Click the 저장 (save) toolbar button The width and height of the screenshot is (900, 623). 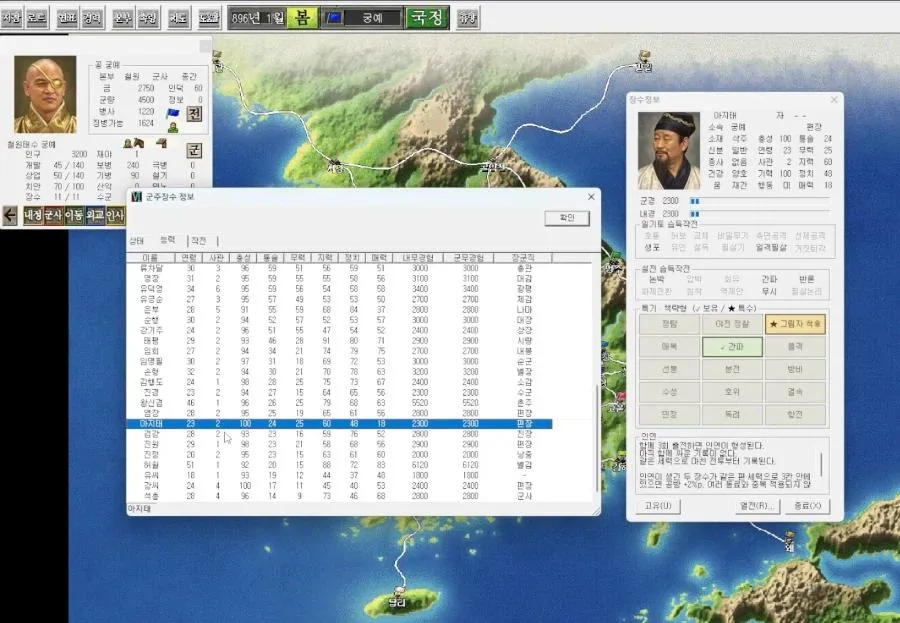tap(11, 18)
